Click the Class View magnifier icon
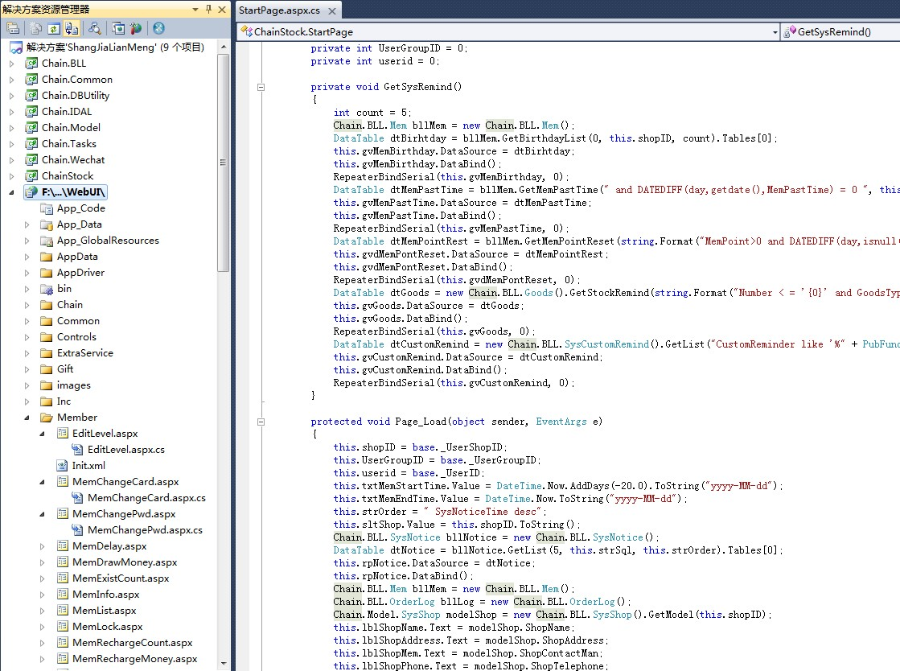The image size is (900, 671). pos(95,29)
